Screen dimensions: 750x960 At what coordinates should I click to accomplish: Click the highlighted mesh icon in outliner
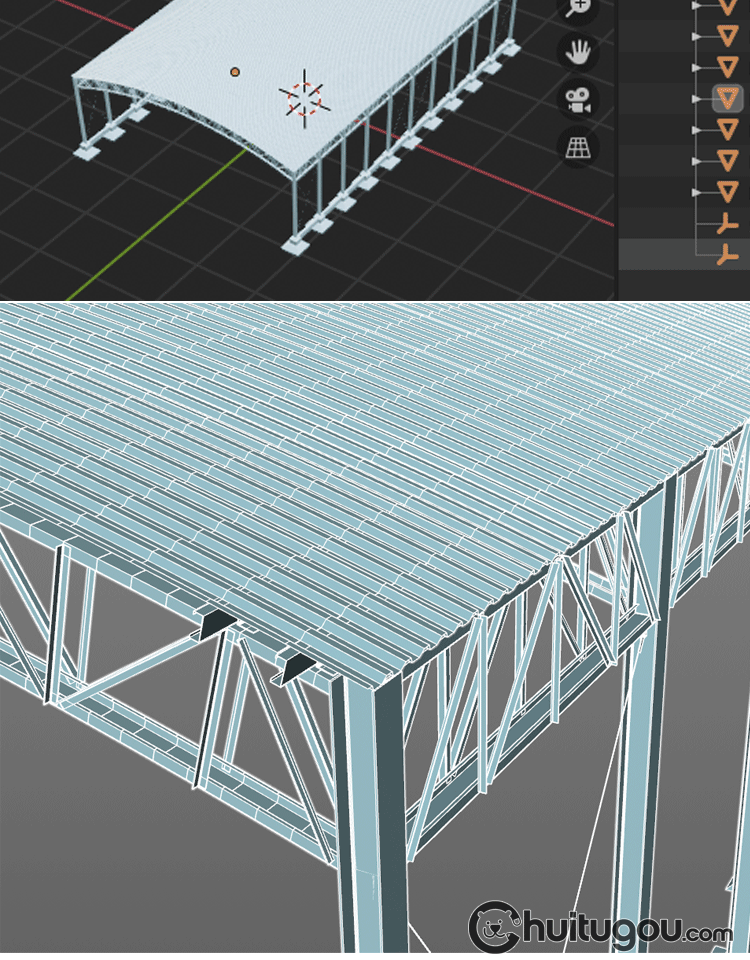coord(727,98)
